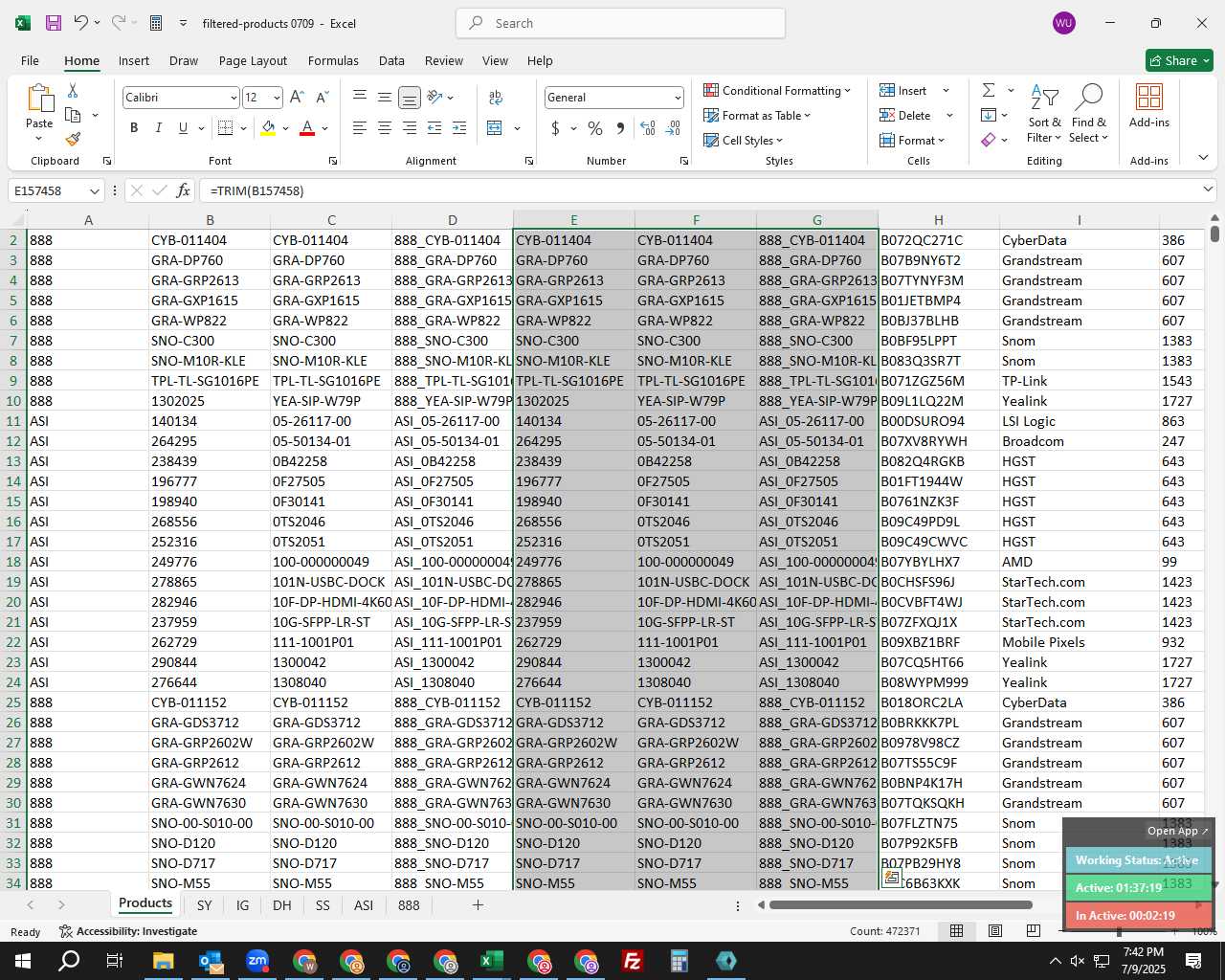
Task: Click the Page Break Preview status icon
Action: tap(1034, 930)
